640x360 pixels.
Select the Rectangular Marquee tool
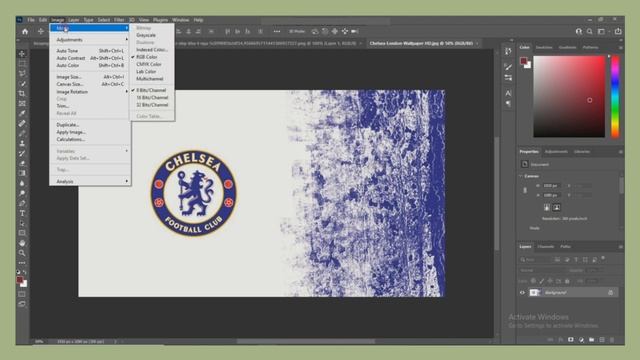tap(22, 64)
